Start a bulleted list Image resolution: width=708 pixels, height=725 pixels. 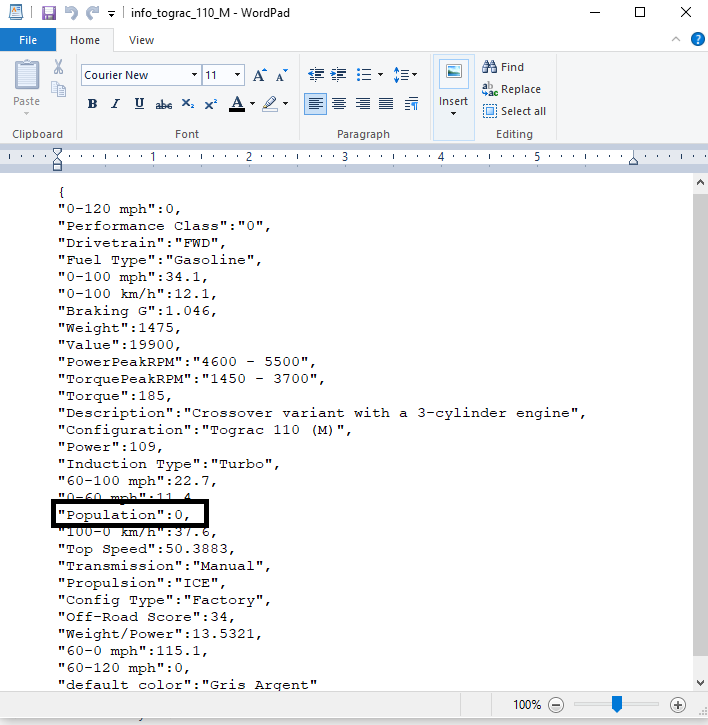pos(364,75)
